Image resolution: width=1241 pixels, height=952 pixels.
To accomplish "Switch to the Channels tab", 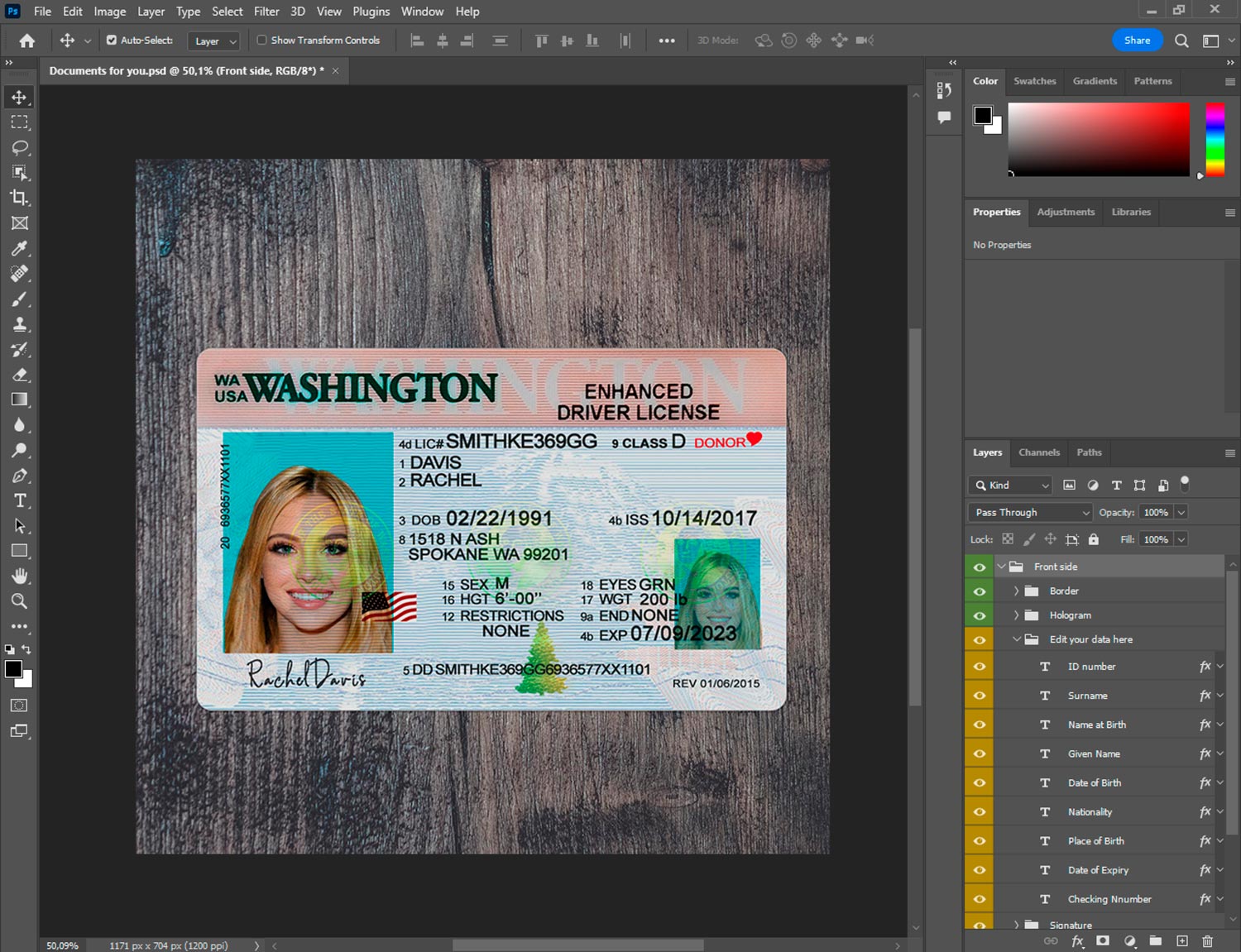I will [1038, 452].
